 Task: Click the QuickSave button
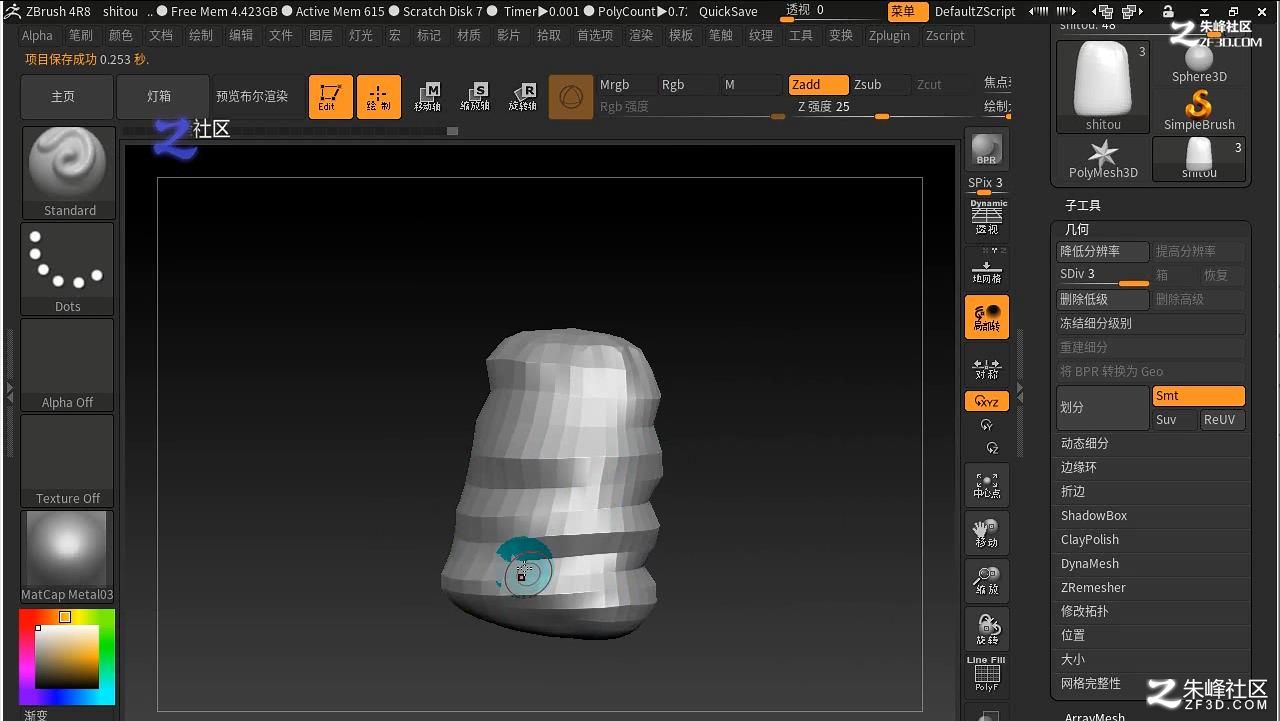[x=728, y=12]
